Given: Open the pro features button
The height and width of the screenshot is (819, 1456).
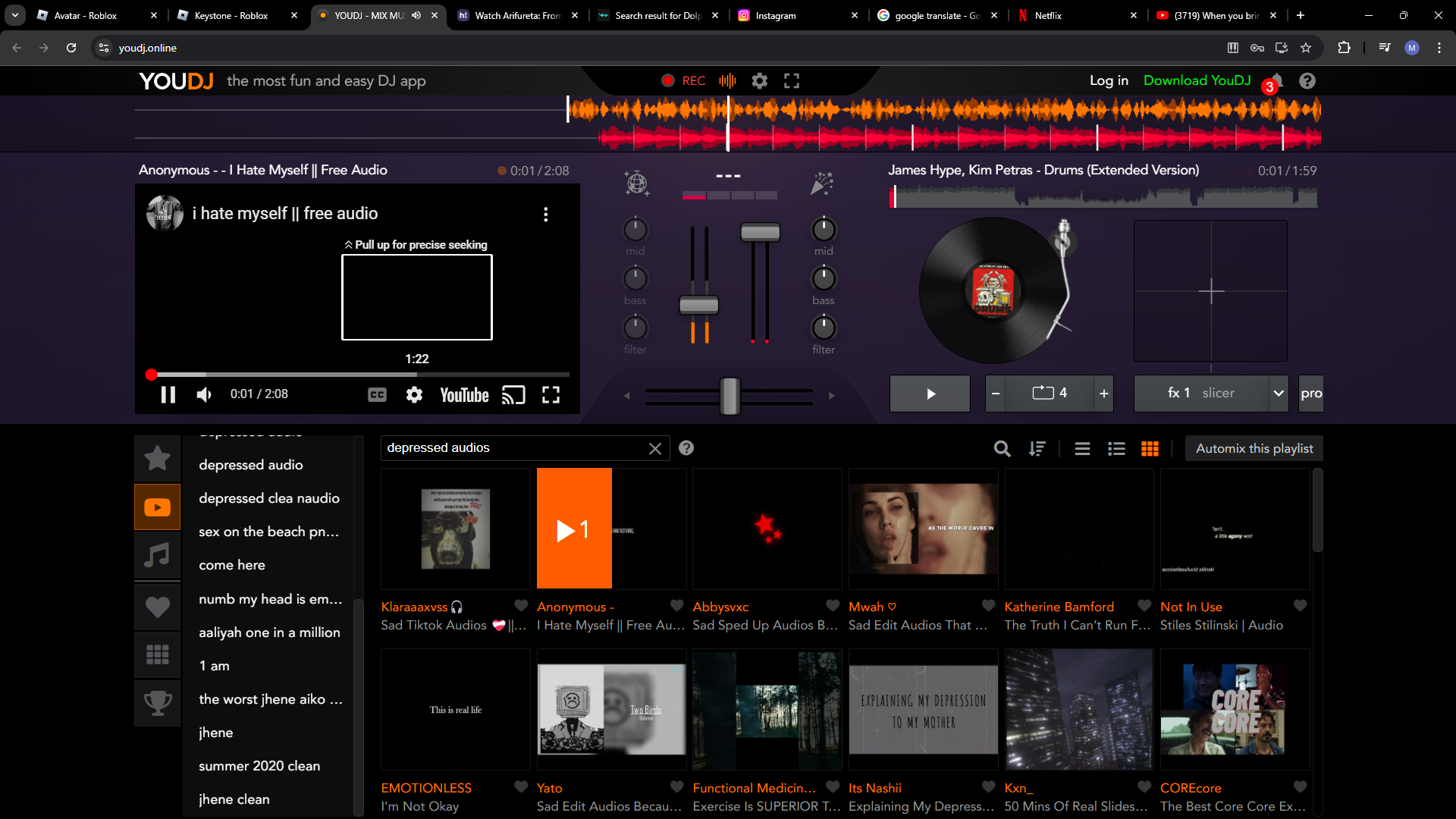Looking at the screenshot, I should (1311, 394).
